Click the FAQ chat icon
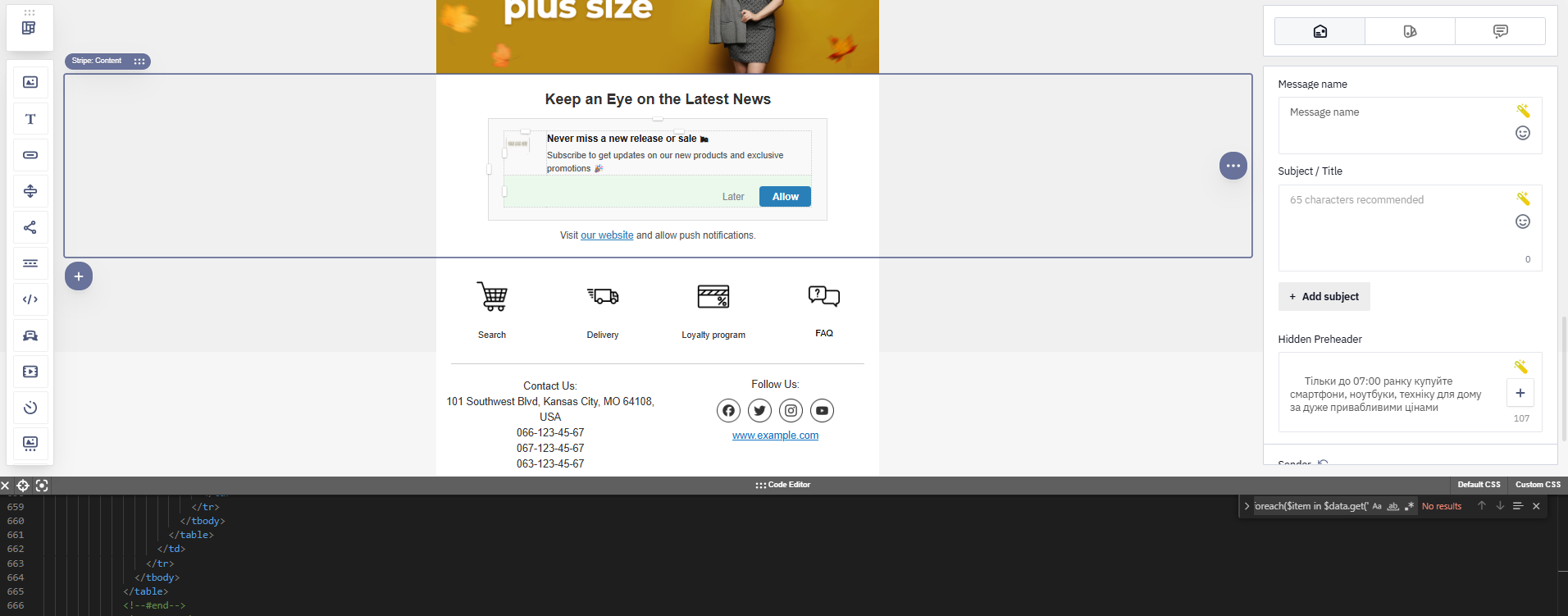This screenshot has width=1568, height=616. point(824,295)
